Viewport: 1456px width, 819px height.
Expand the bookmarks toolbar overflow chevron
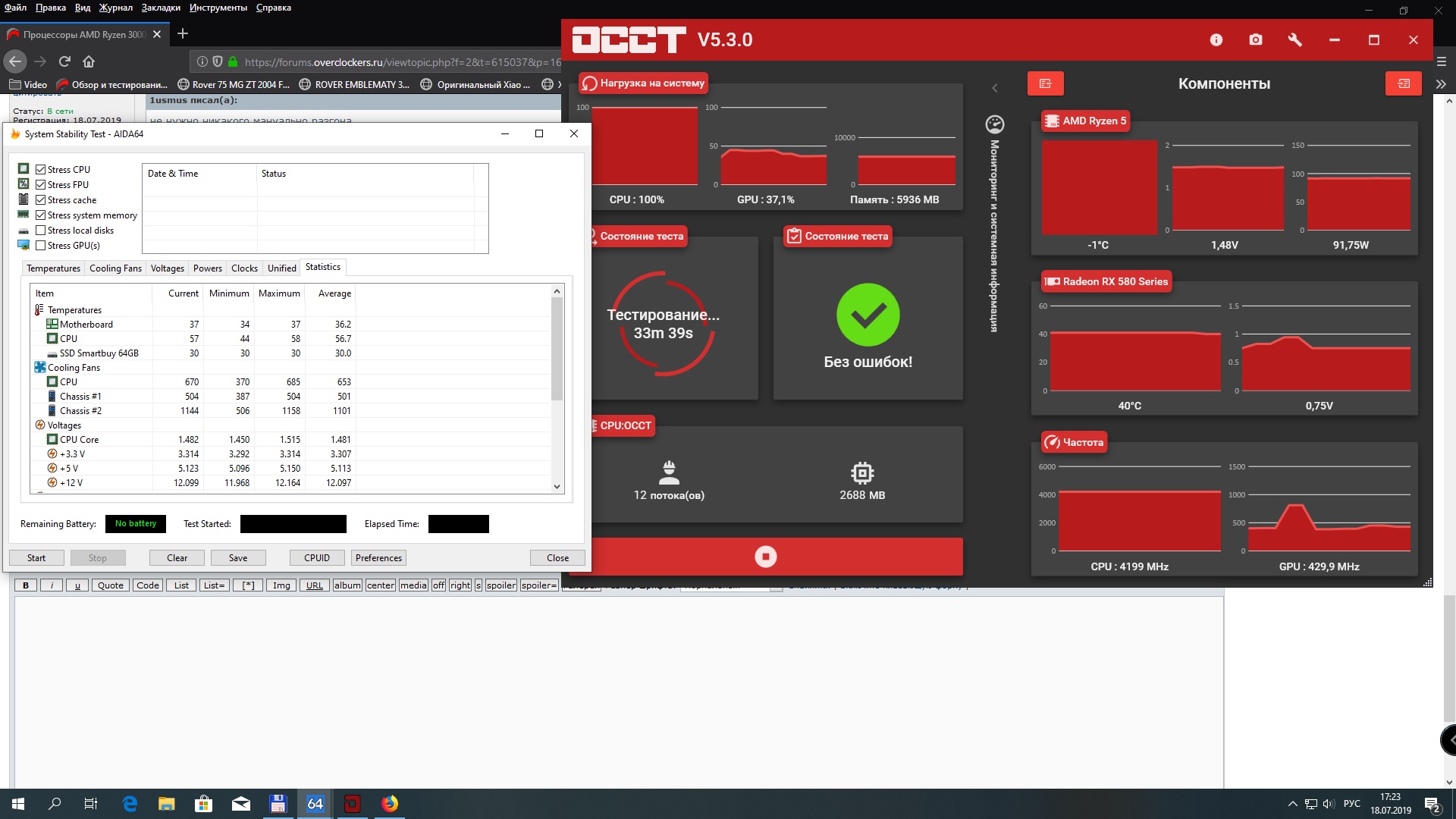coord(1441,84)
